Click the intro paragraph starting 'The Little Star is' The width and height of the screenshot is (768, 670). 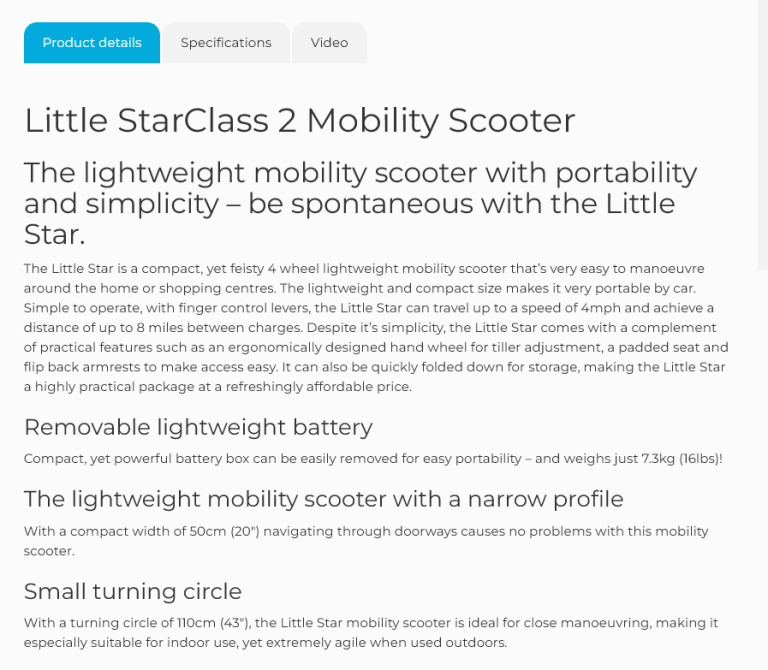pyautogui.click(x=376, y=327)
